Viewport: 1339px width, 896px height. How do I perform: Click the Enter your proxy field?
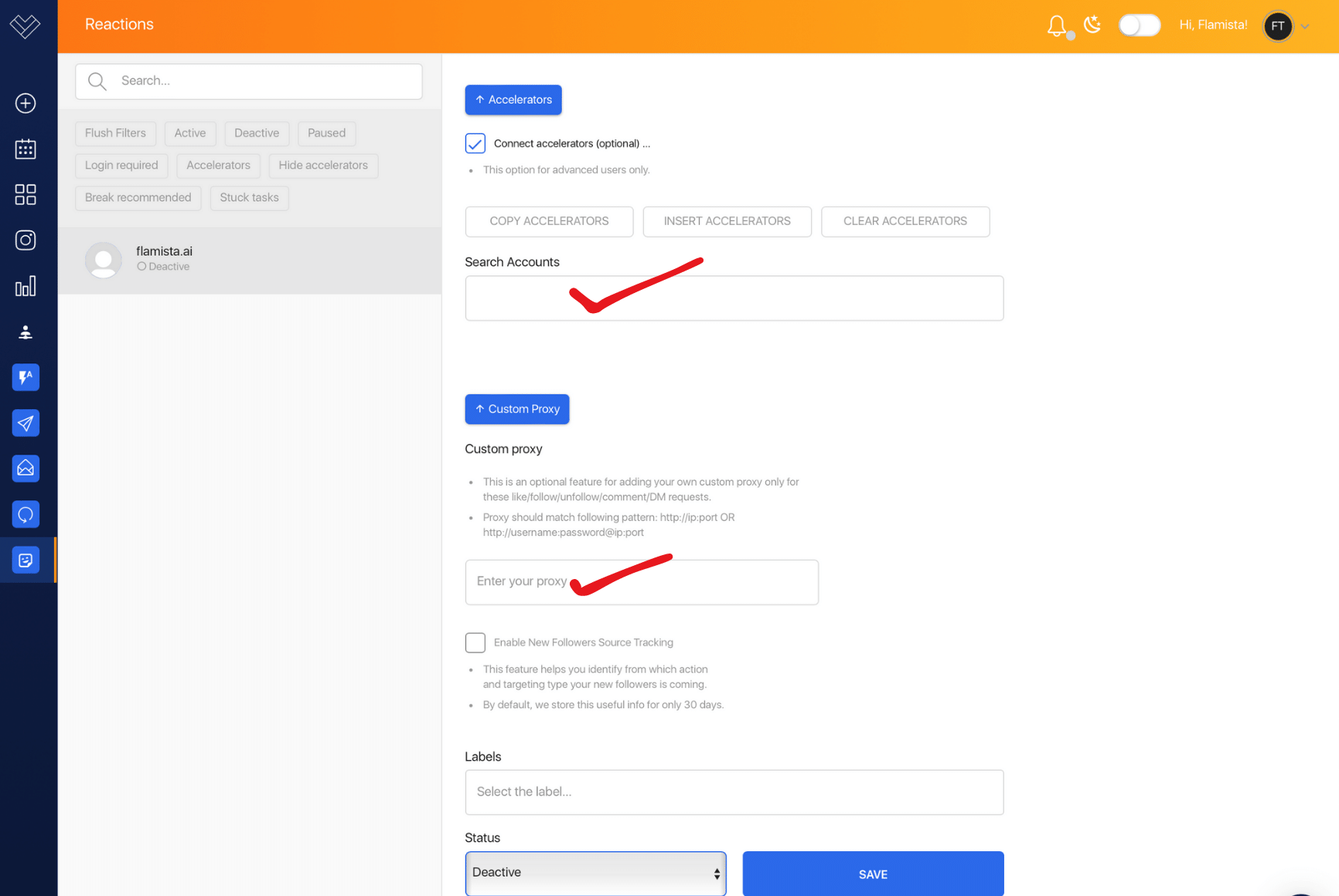(x=641, y=582)
